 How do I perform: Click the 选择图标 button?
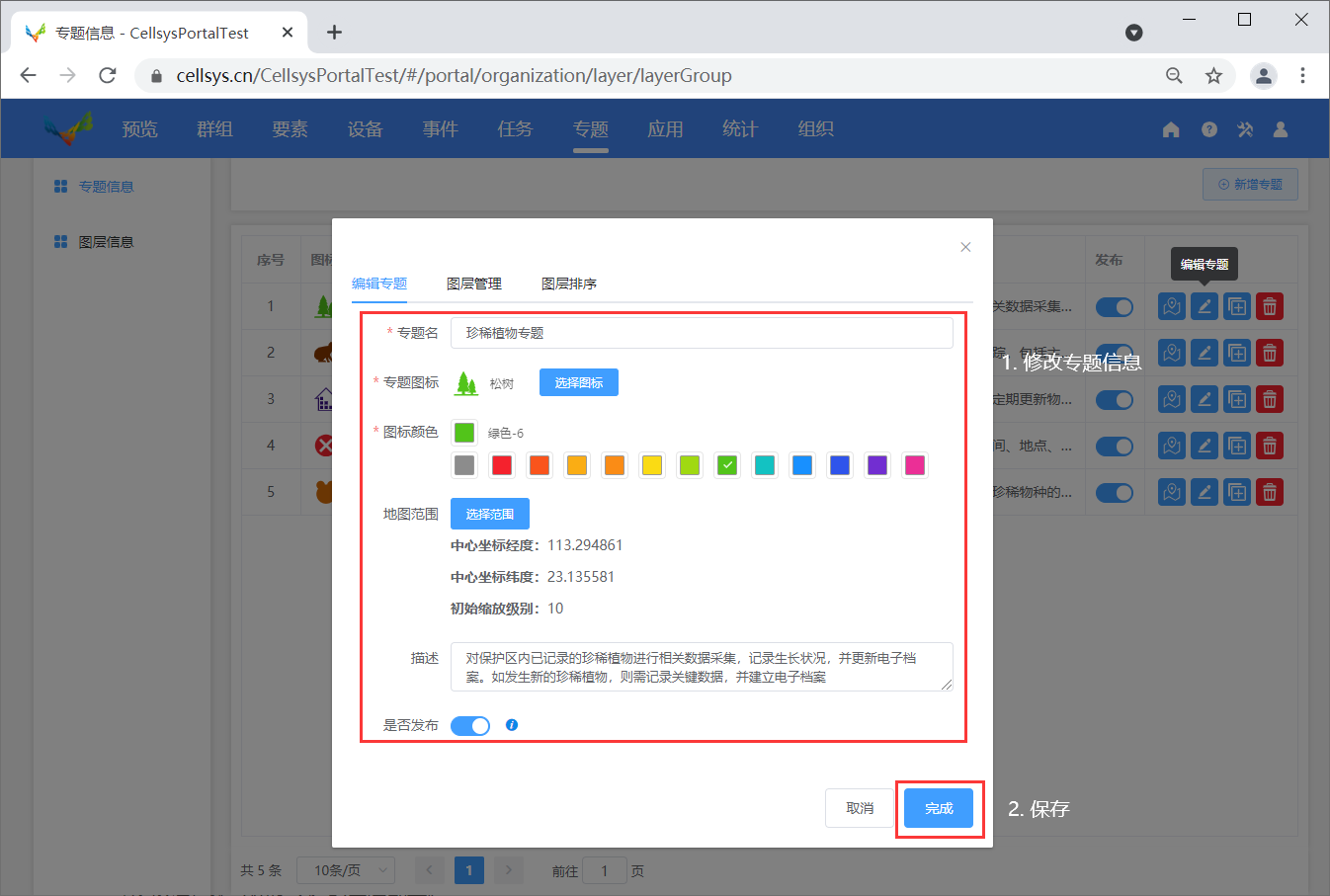tap(579, 382)
